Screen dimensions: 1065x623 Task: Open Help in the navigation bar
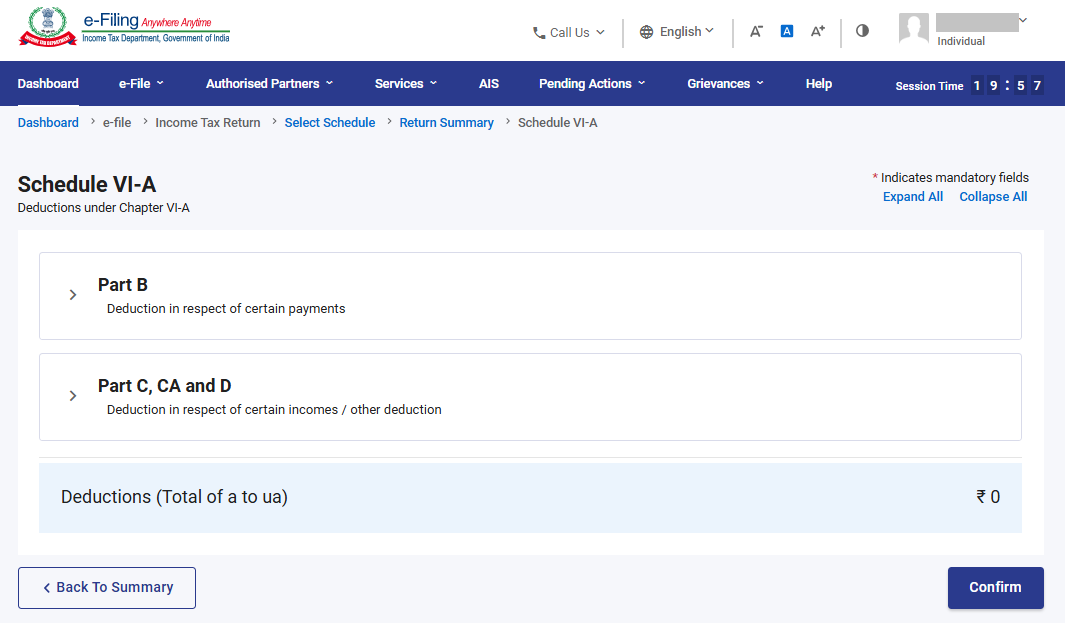(x=818, y=84)
